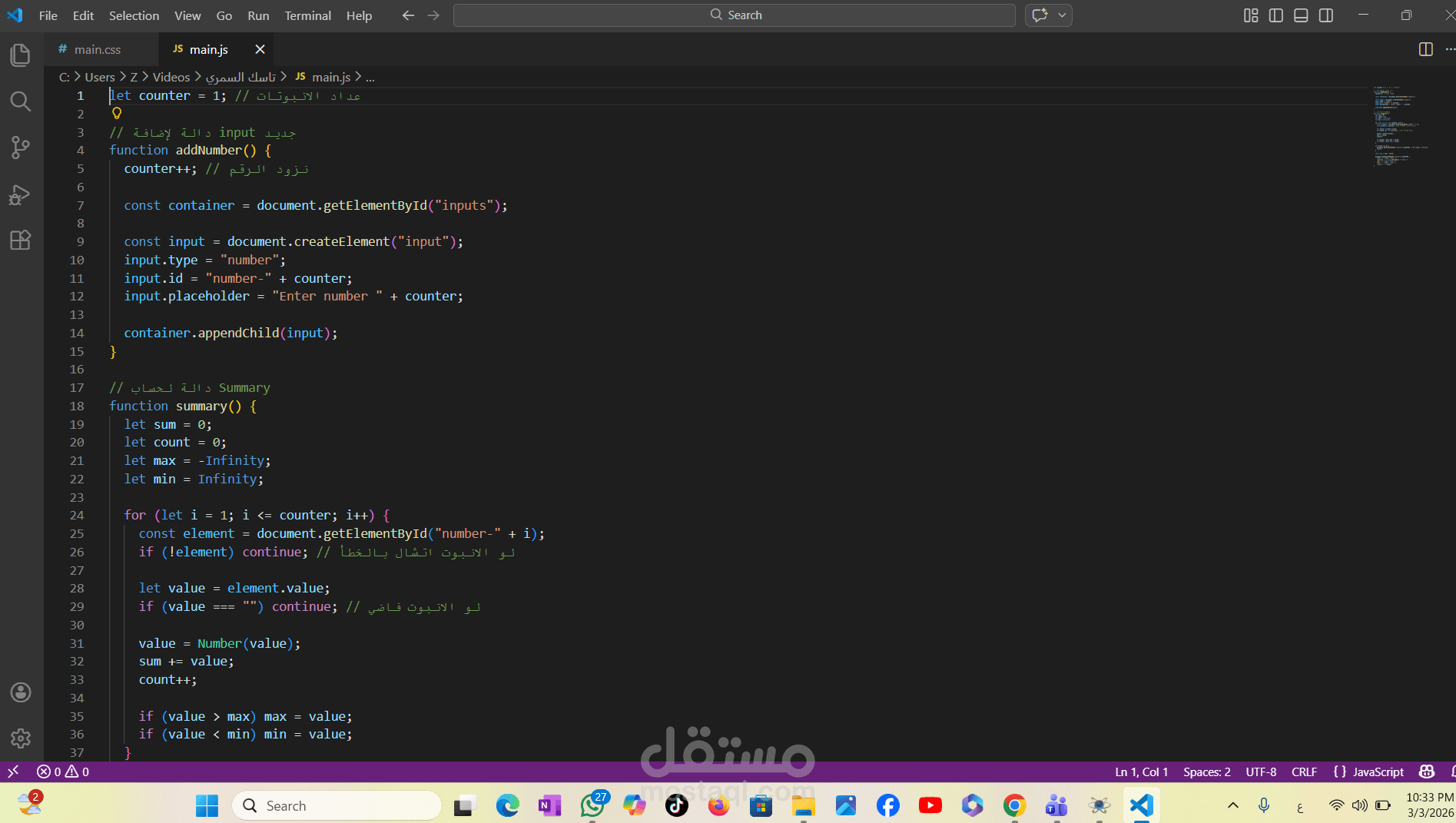Click the Windows Start button
The height and width of the screenshot is (823, 1456).
[x=207, y=805]
